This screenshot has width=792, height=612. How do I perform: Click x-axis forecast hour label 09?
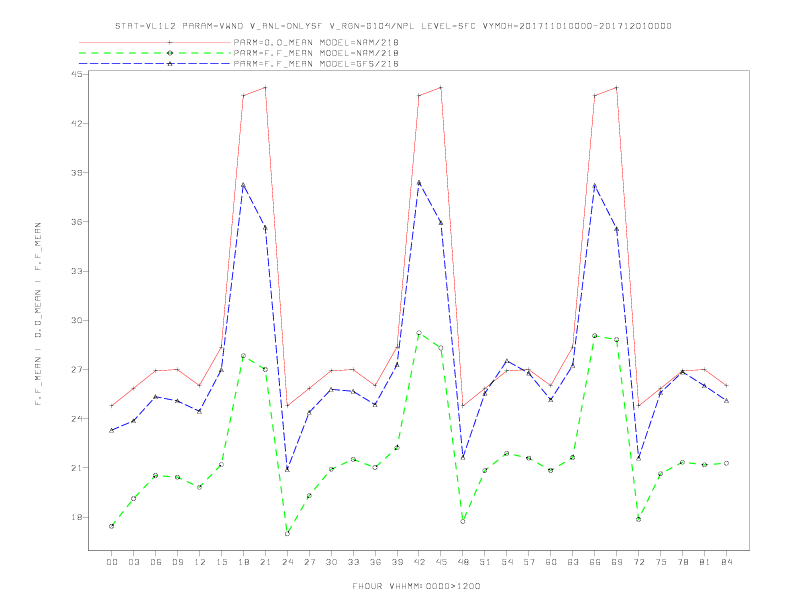coord(177,562)
